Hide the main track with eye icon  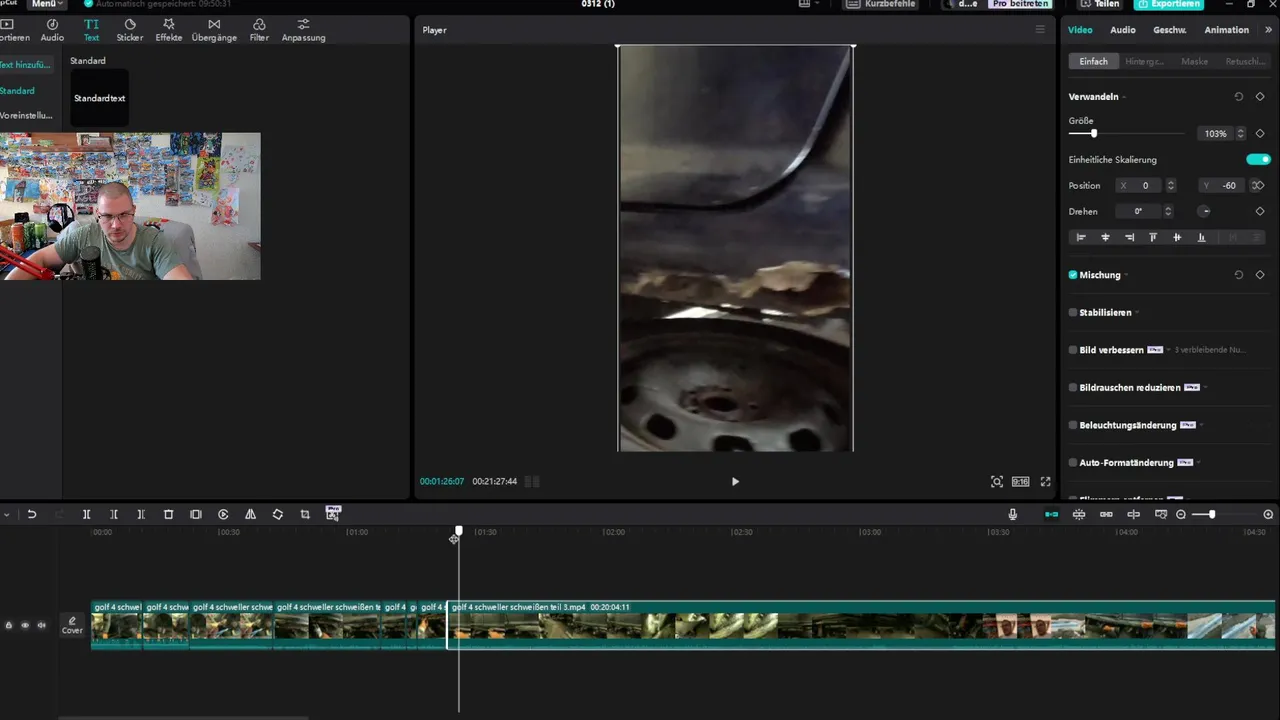[x=25, y=625]
